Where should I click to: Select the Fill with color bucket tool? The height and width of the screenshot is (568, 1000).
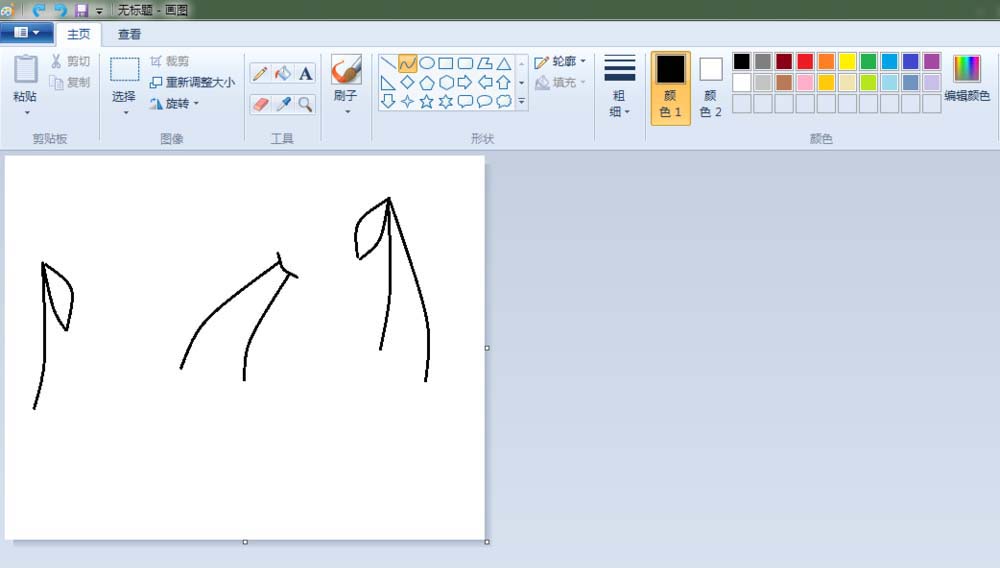click(x=283, y=74)
